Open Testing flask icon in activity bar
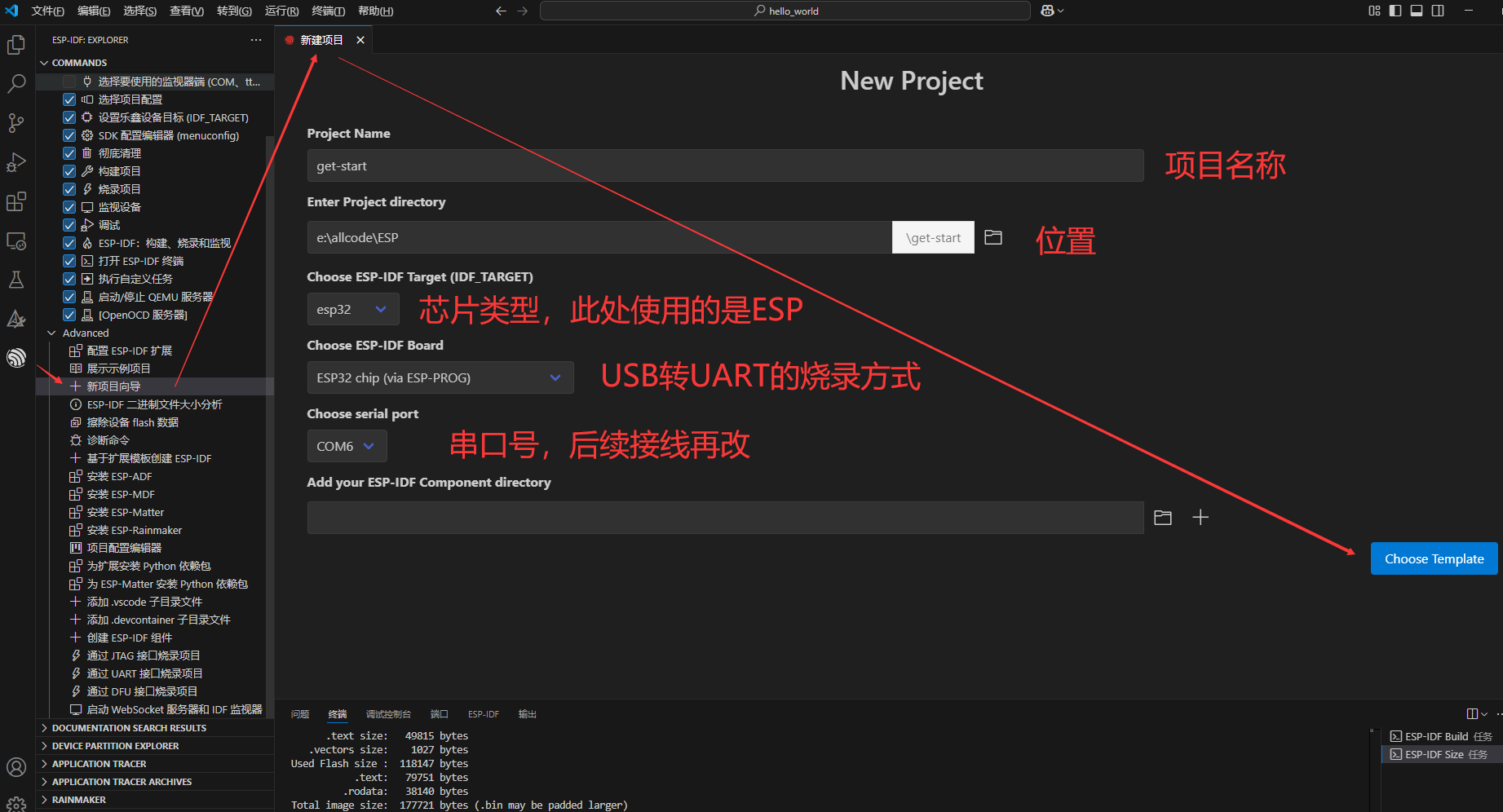Viewport: 1503px width, 812px height. pos(16,280)
